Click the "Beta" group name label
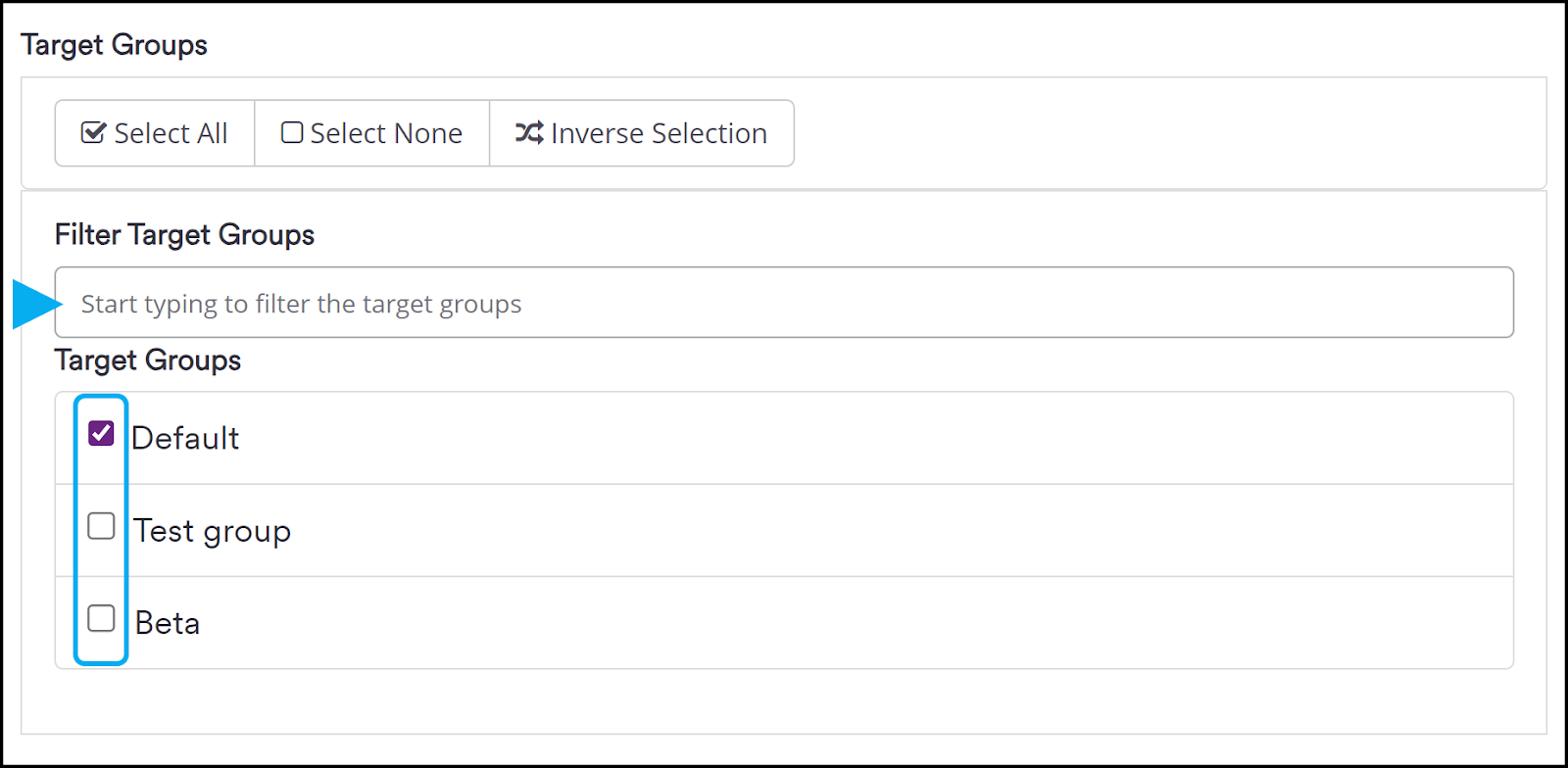 [x=168, y=623]
